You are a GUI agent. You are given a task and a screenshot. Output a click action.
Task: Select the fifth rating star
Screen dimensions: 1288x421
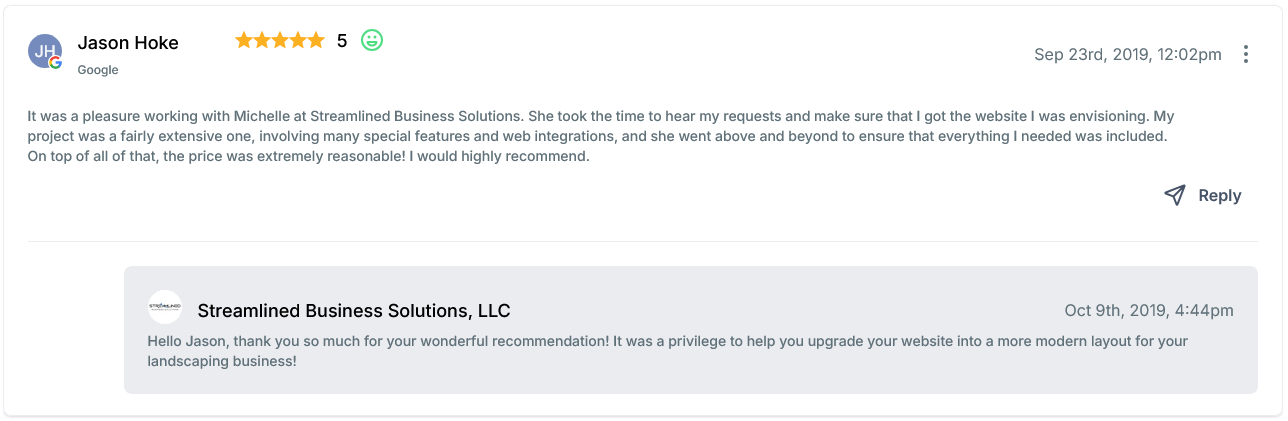coord(316,41)
